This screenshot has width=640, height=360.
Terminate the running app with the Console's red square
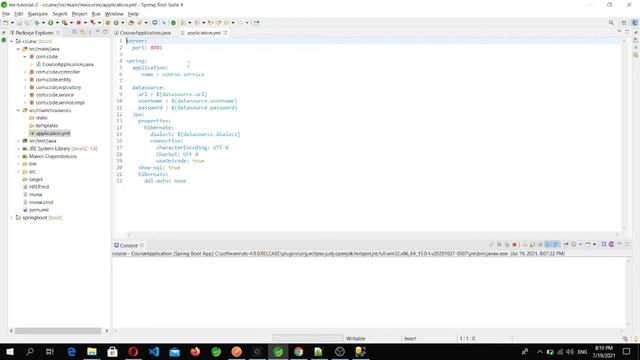[514, 244]
